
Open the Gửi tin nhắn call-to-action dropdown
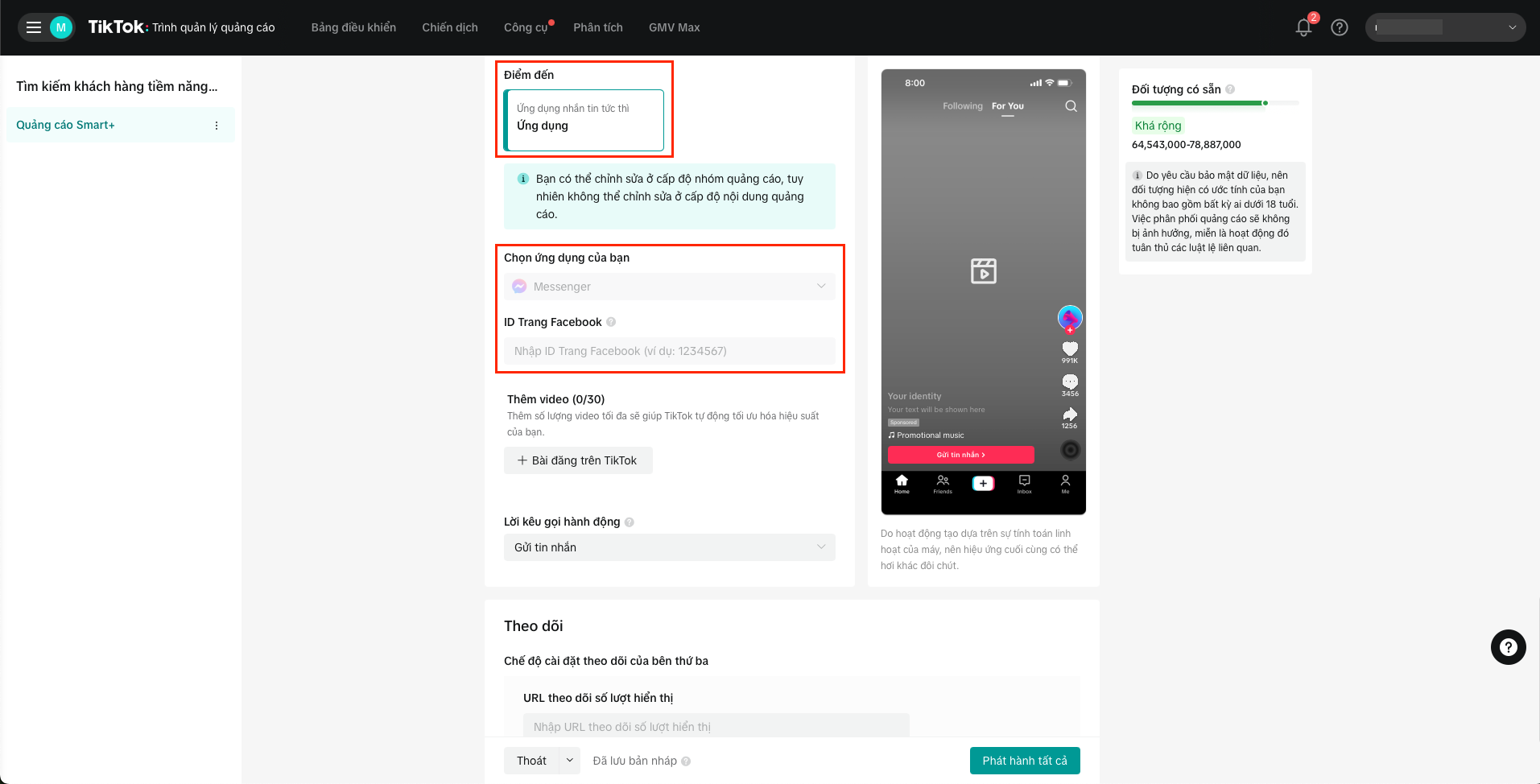pos(669,547)
